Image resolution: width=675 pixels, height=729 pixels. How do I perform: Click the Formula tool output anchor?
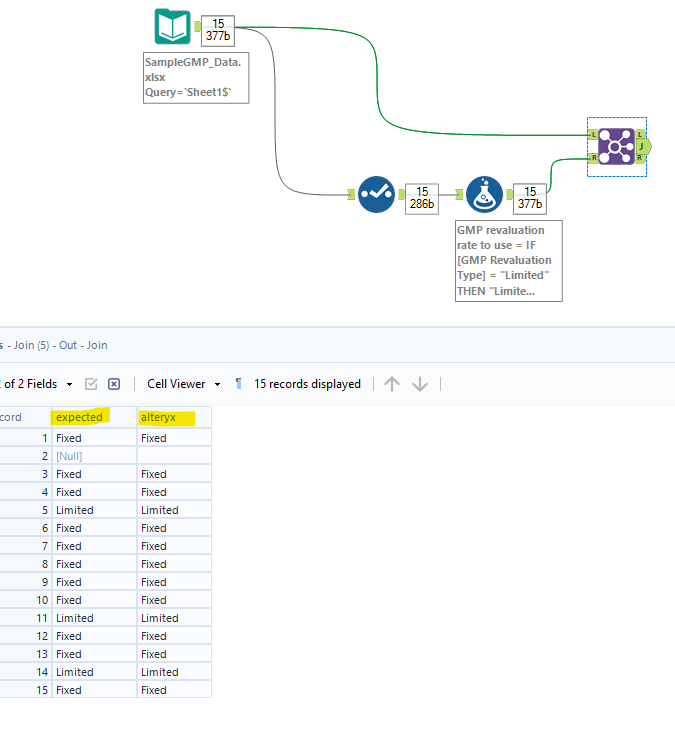coord(510,194)
